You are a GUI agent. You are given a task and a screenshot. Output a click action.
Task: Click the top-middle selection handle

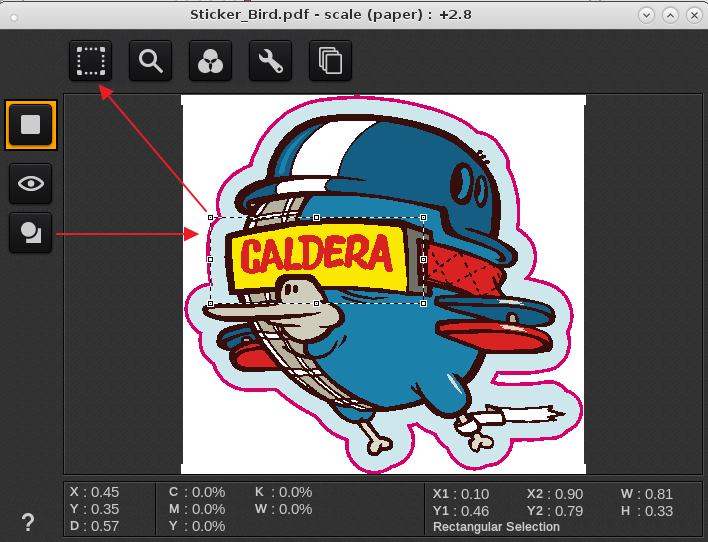click(x=317, y=218)
